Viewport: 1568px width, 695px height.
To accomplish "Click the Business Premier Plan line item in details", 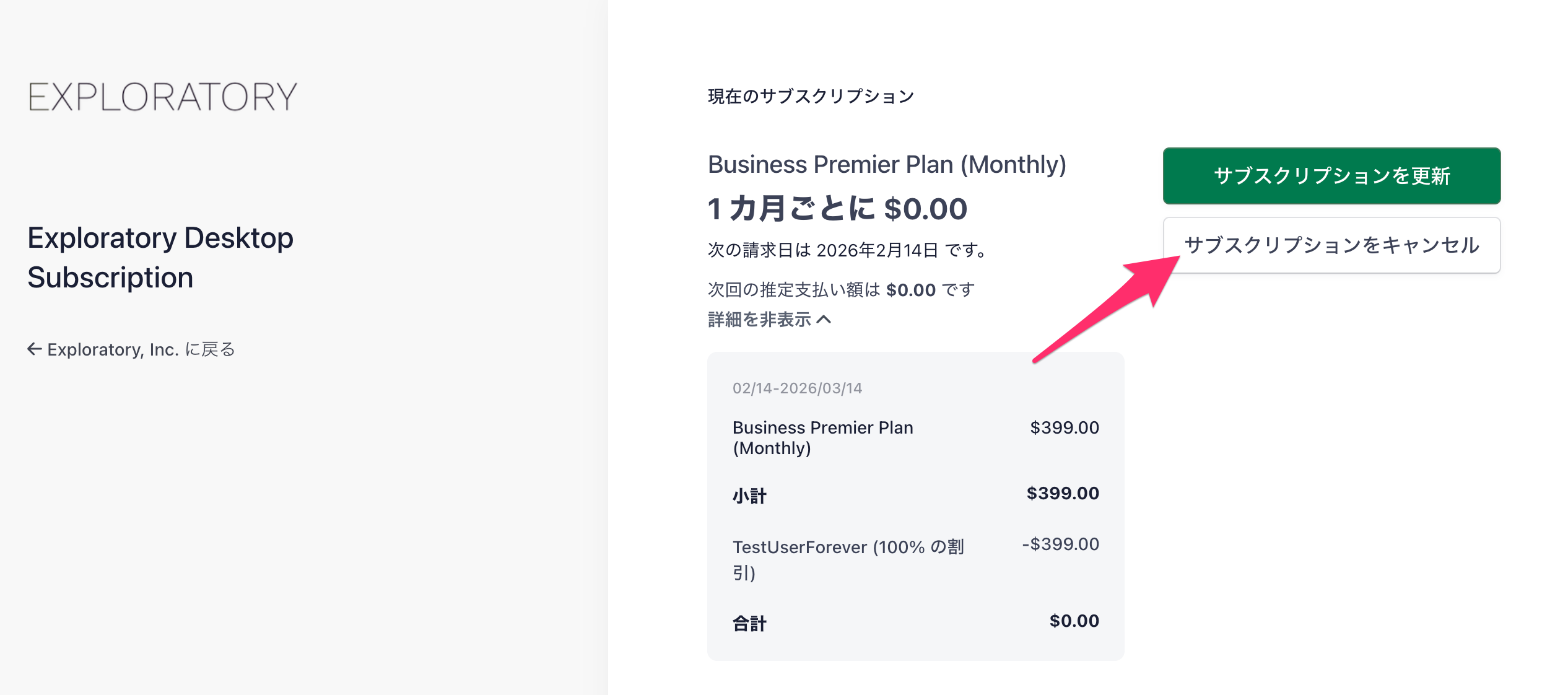I will (x=822, y=437).
